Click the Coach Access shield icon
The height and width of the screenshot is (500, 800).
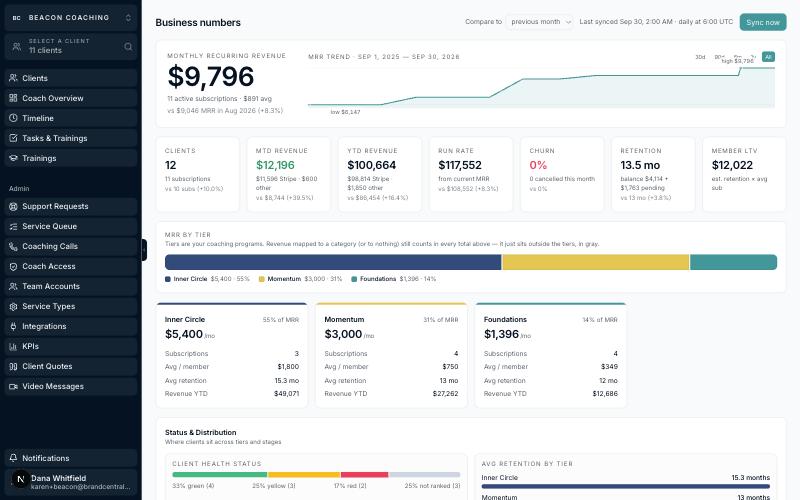13,266
